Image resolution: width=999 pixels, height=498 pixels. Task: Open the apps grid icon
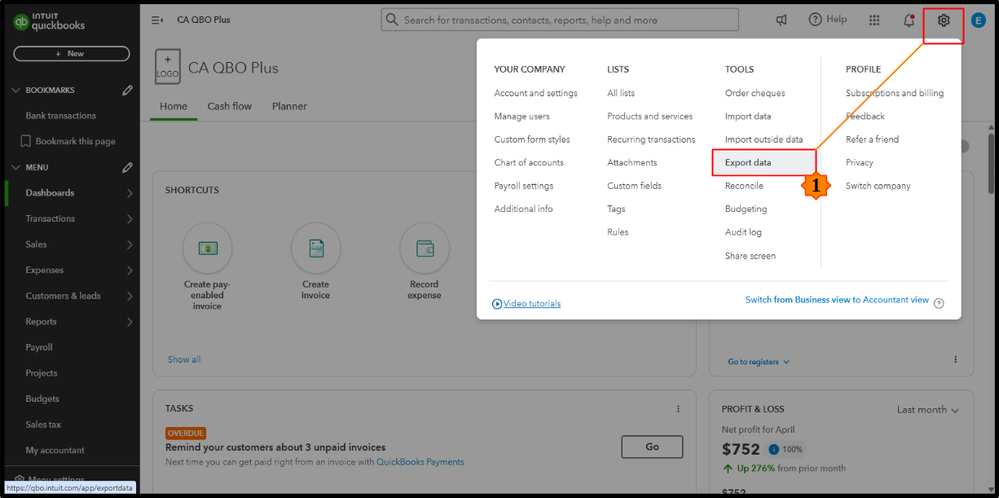point(875,20)
